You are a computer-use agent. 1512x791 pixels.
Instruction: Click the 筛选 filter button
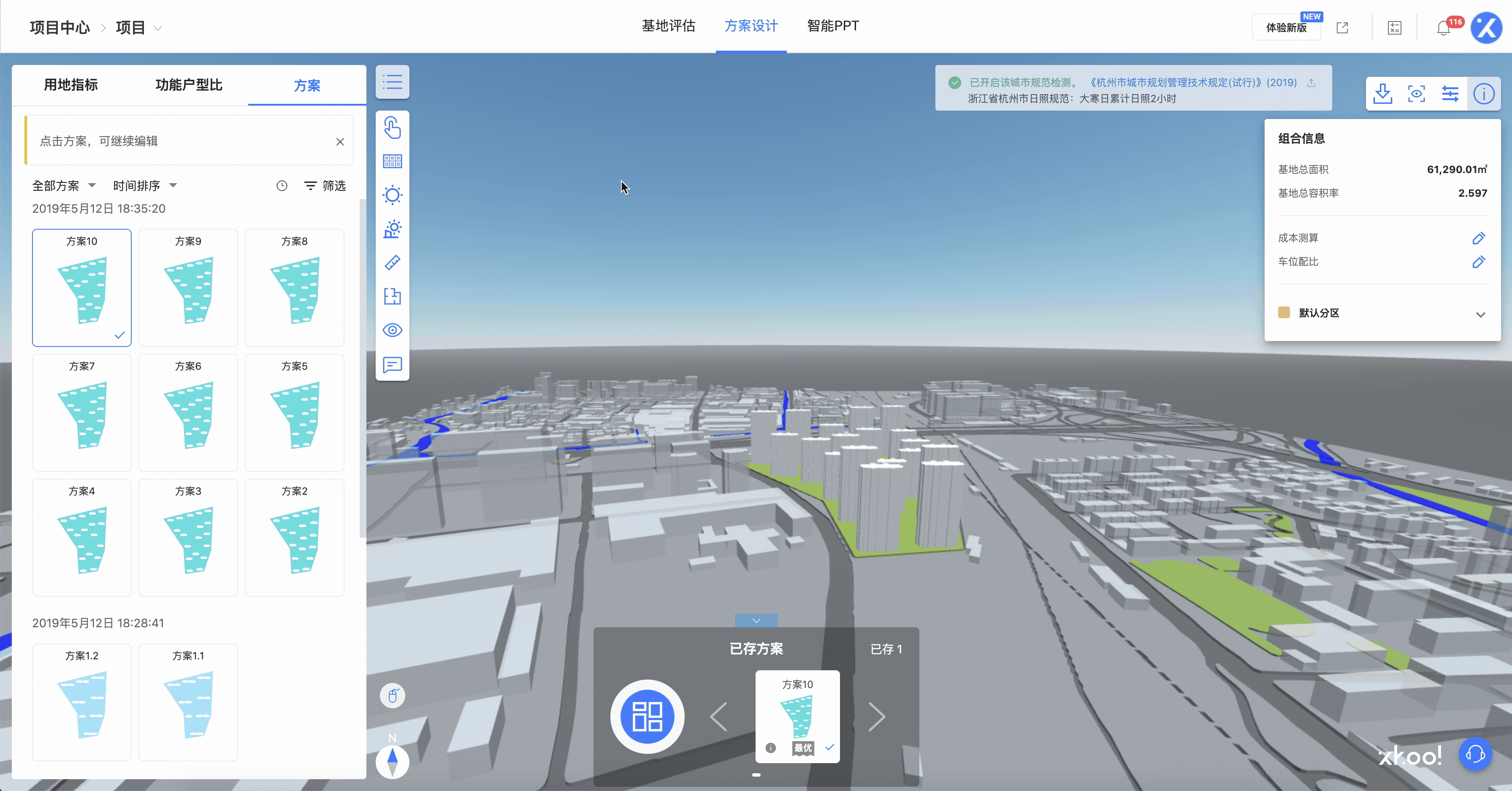[x=325, y=186]
